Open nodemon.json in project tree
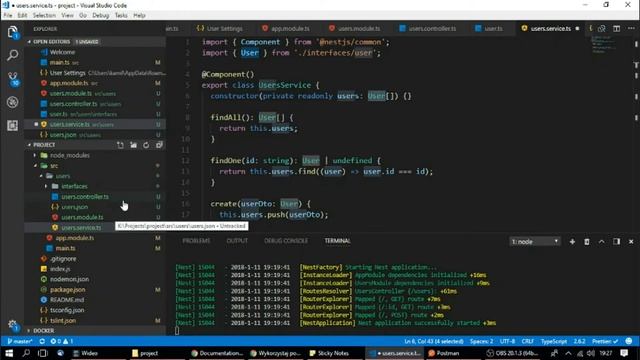The height and width of the screenshot is (360, 640). (x=69, y=279)
